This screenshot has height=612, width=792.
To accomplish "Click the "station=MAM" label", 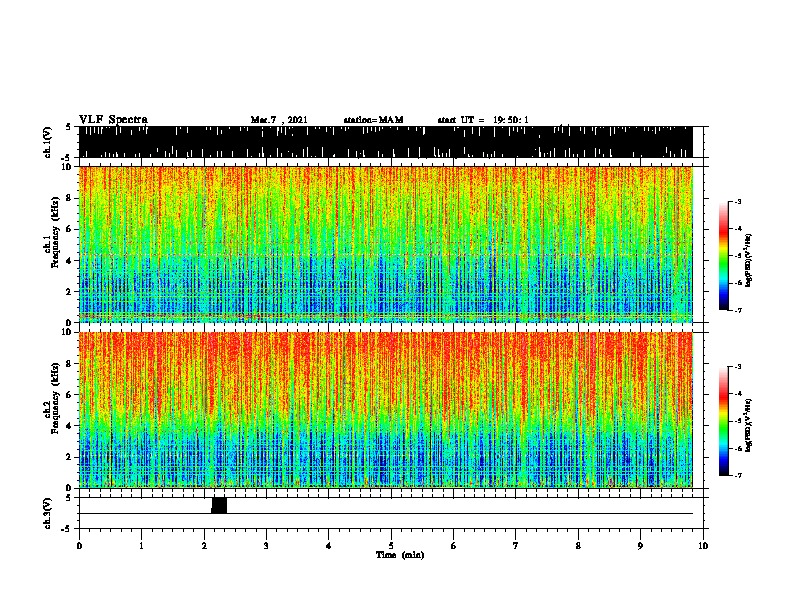I will coord(373,120).
